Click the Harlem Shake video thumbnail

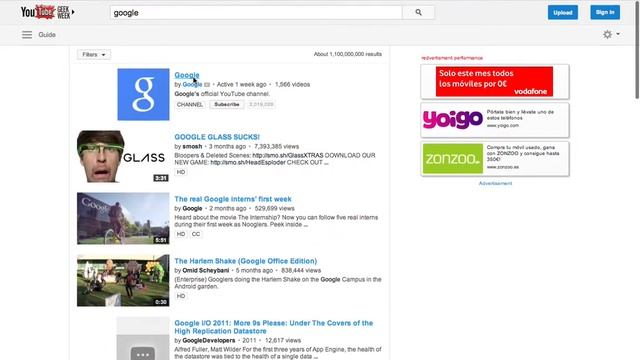pyautogui.click(x=123, y=280)
